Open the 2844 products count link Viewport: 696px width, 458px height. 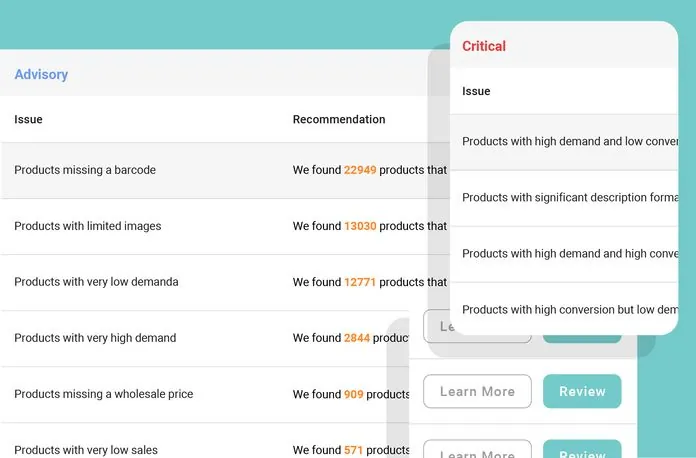point(357,338)
